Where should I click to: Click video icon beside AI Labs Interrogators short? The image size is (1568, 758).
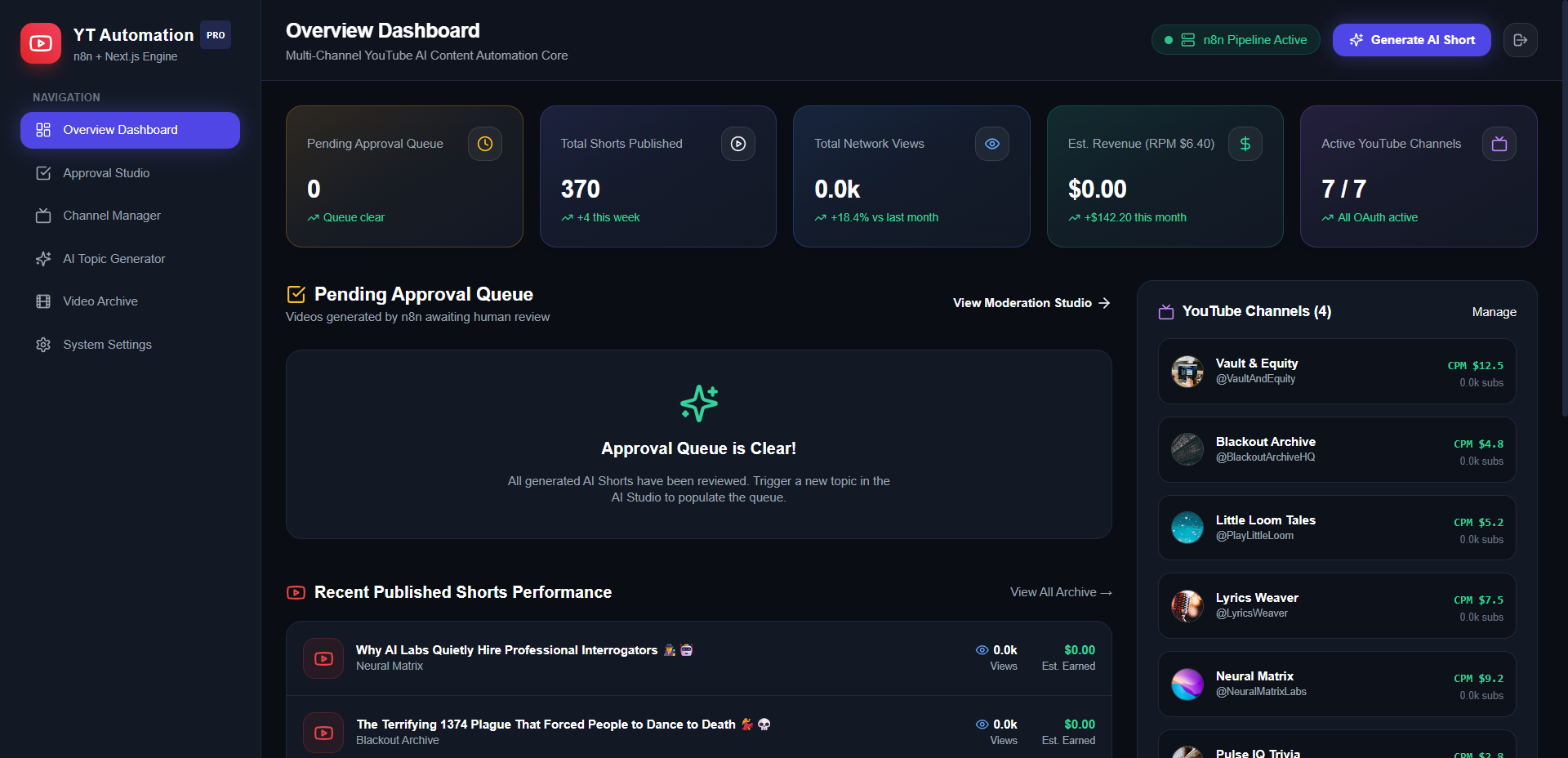pyautogui.click(x=323, y=658)
